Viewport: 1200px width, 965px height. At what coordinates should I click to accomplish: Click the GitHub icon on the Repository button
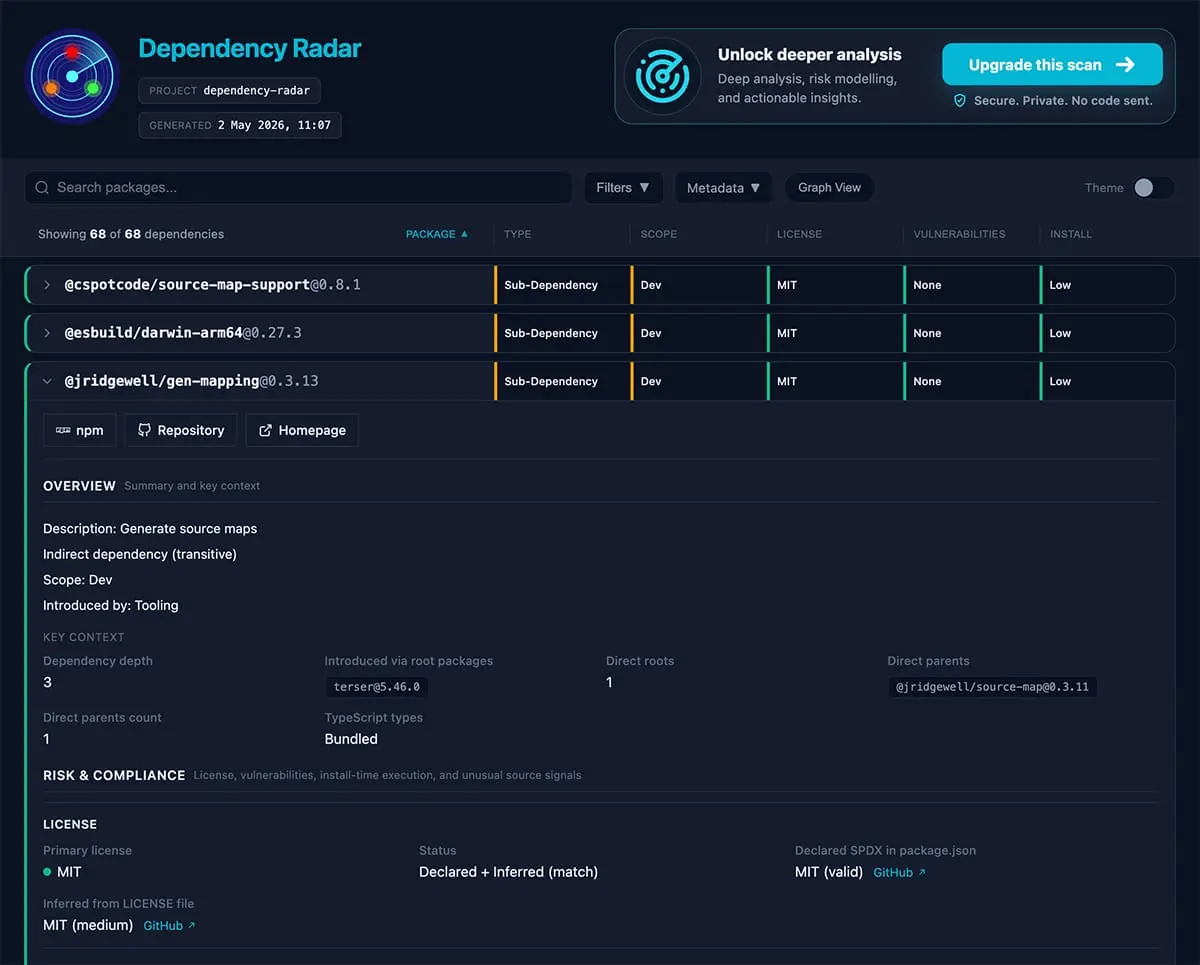click(x=145, y=430)
